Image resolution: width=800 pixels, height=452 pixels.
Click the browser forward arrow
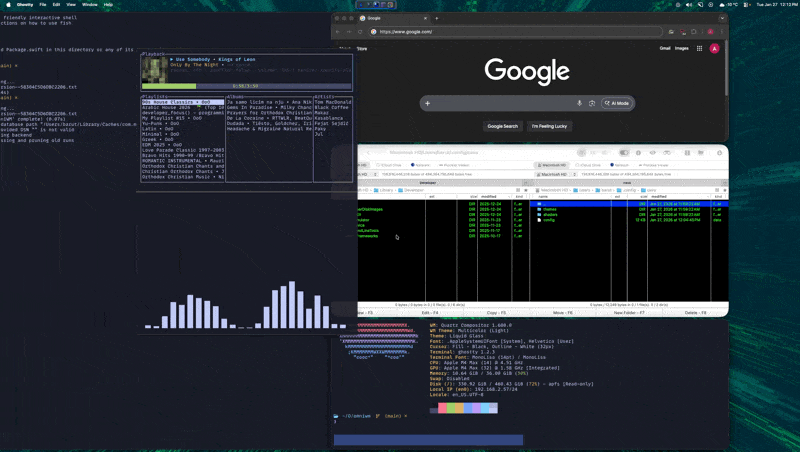[x=349, y=32]
